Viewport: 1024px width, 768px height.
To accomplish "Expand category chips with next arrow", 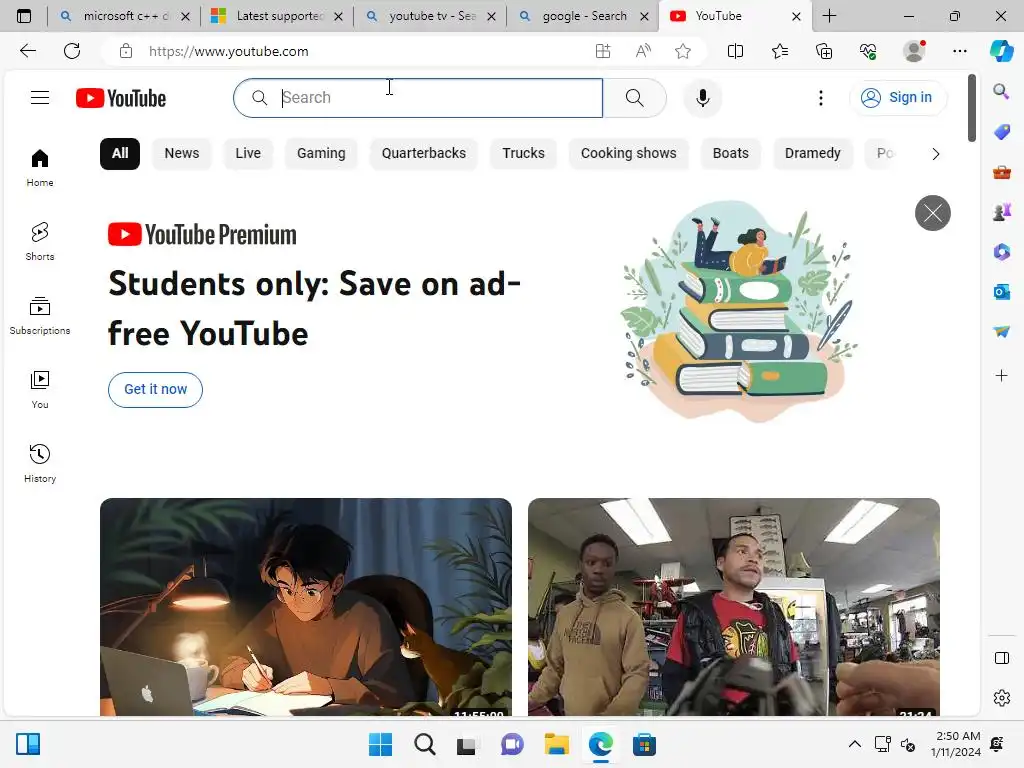I will [x=936, y=153].
